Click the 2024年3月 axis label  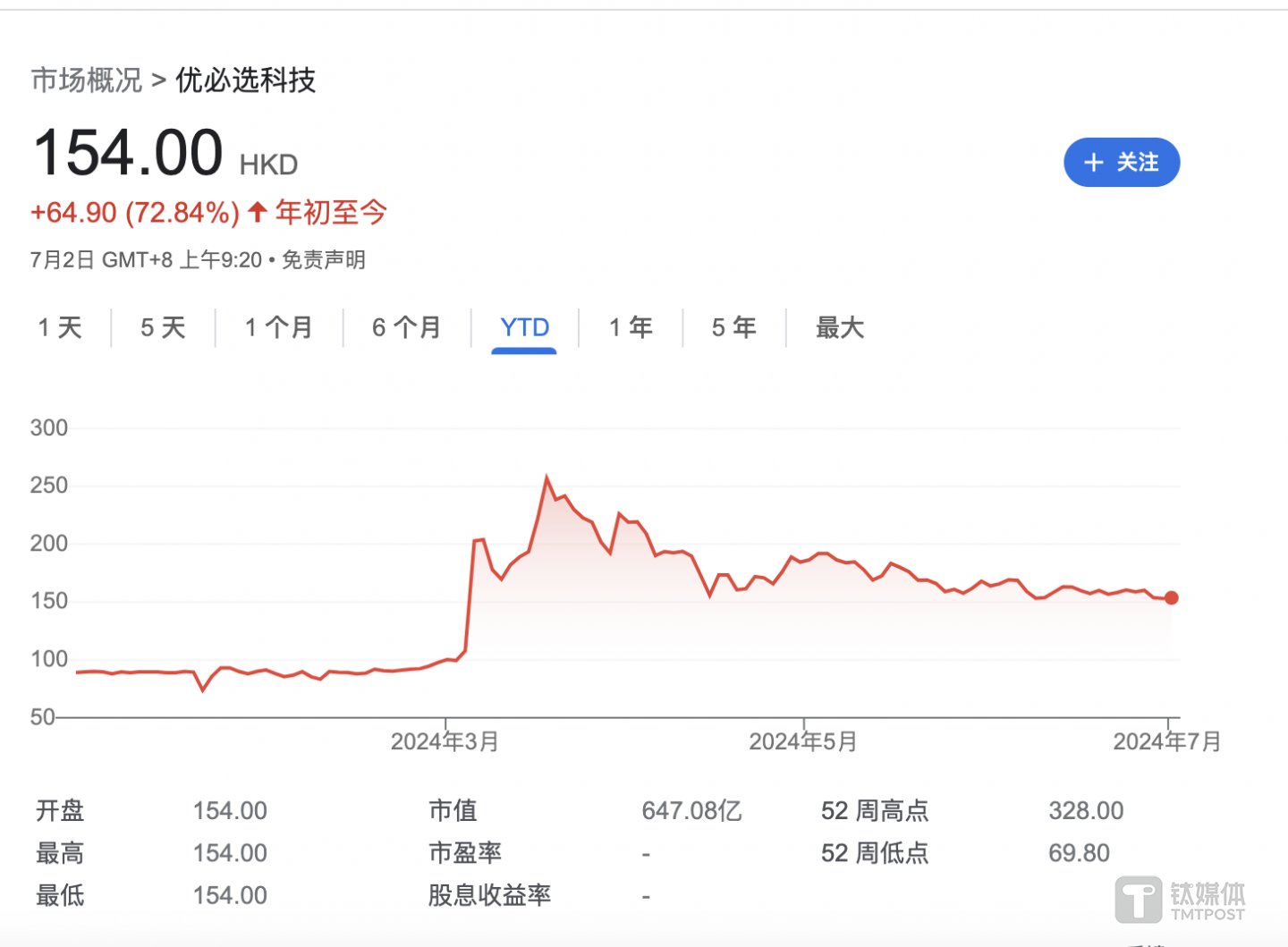(x=445, y=741)
